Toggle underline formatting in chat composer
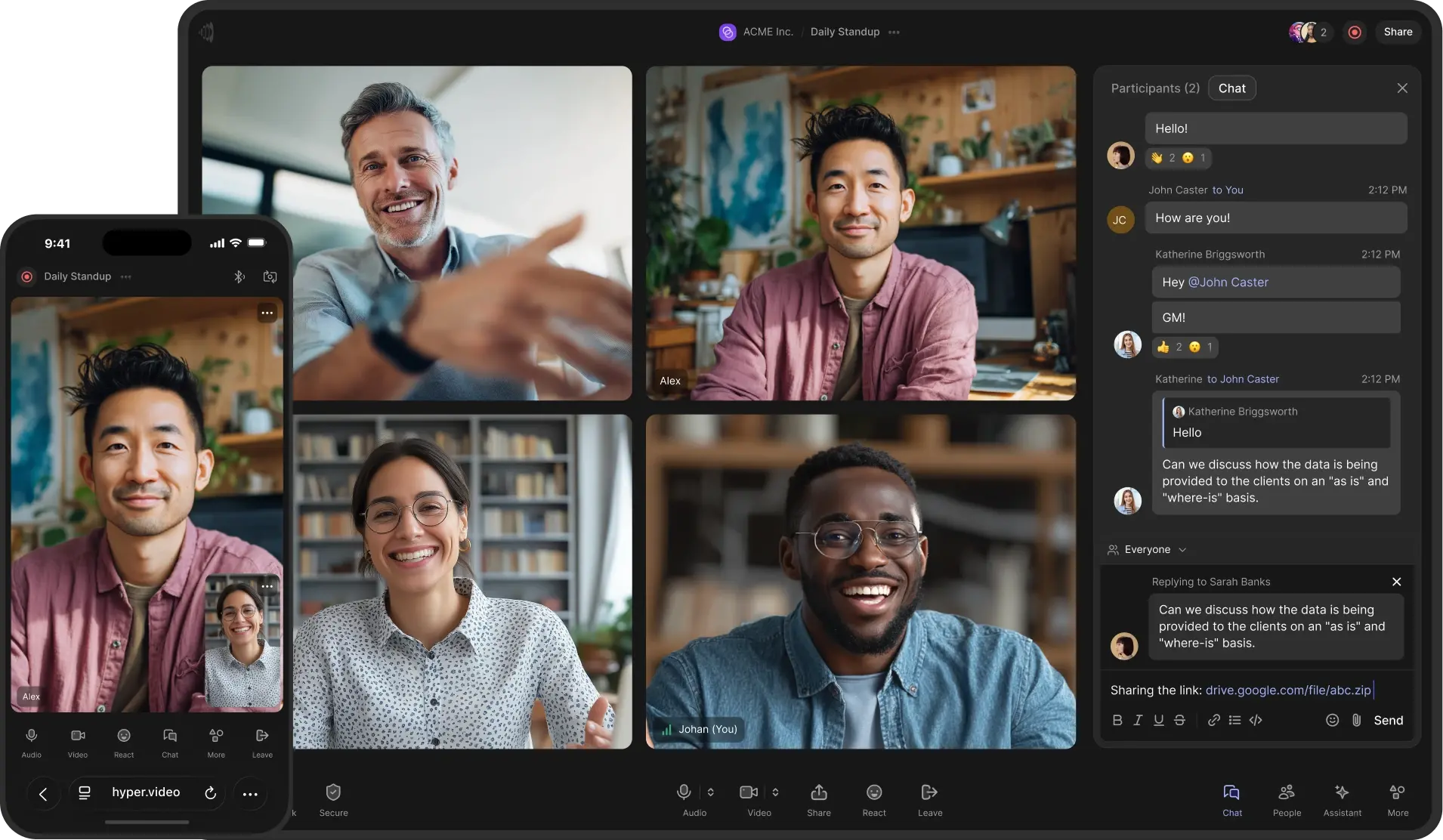Image resolution: width=1443 pixels, height=840 pixels. [1158, 720]
